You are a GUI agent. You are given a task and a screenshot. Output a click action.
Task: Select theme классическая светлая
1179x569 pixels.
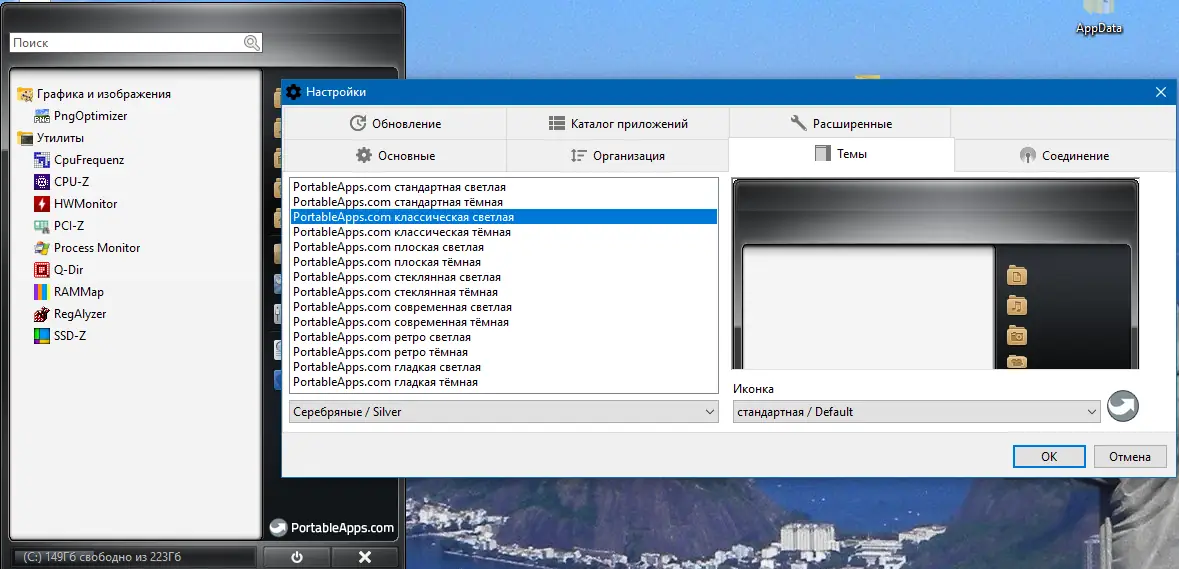504,217
